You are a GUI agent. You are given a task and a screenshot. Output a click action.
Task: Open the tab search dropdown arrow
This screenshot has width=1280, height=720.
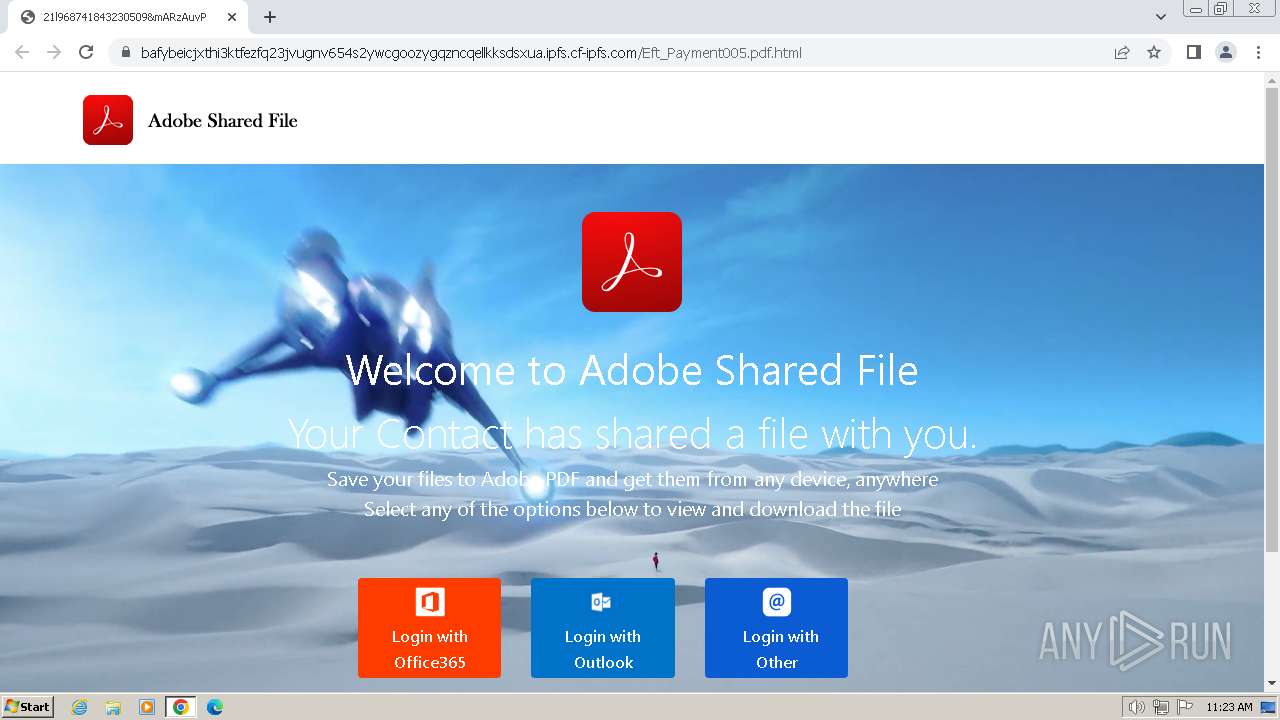coord(1161,17)
